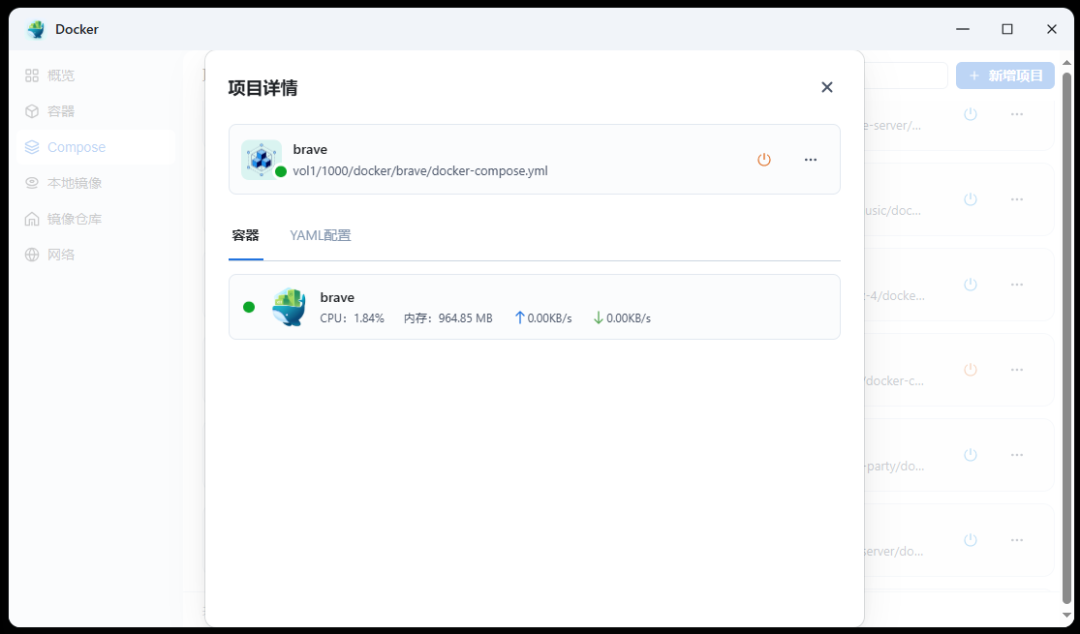Open 本地镜像 in the sidebar
This screenshot has width=1080, height=634.
pyautogui.click(x=95, y=183)
